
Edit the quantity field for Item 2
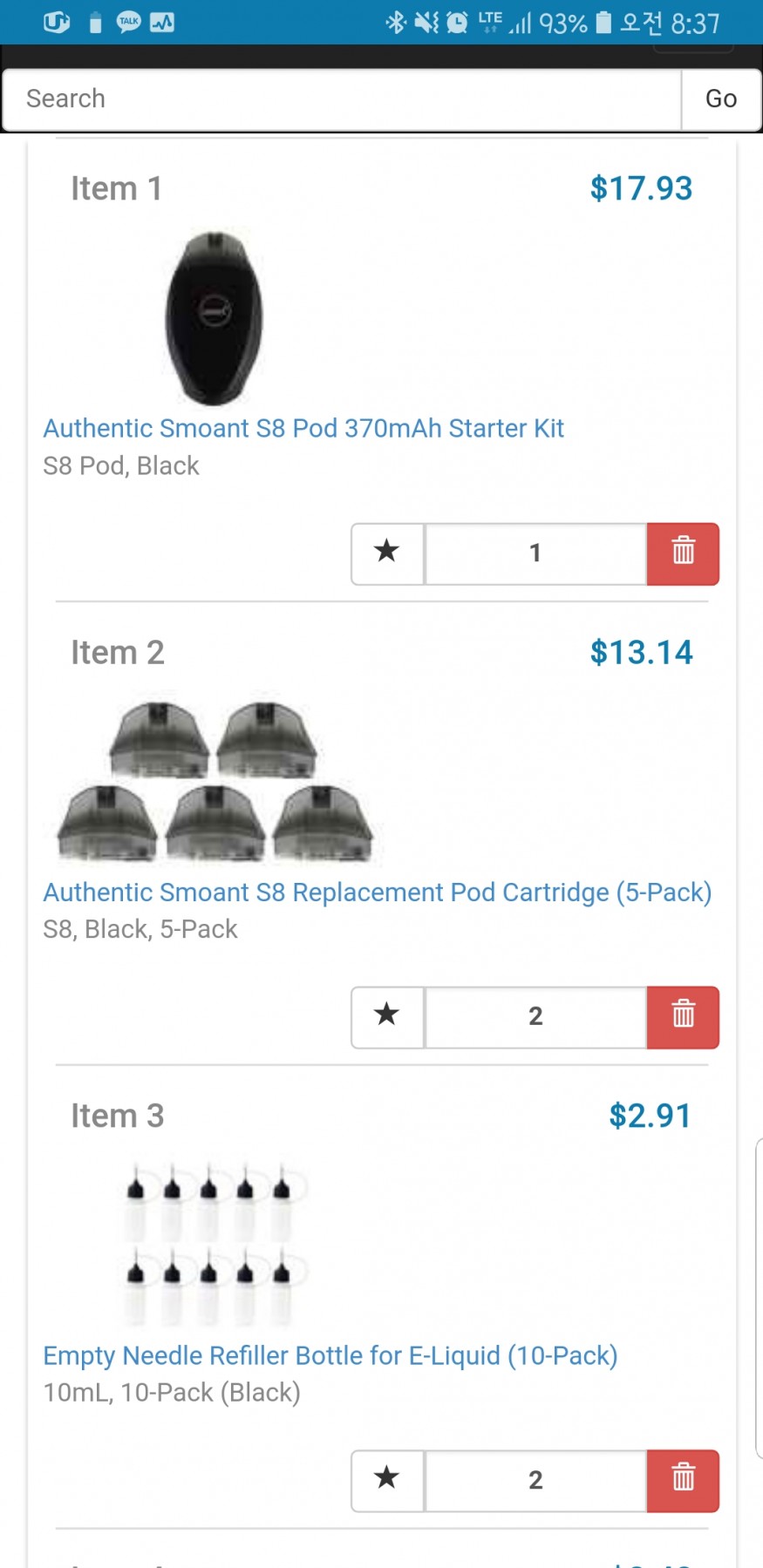(x=535, y=1017)
